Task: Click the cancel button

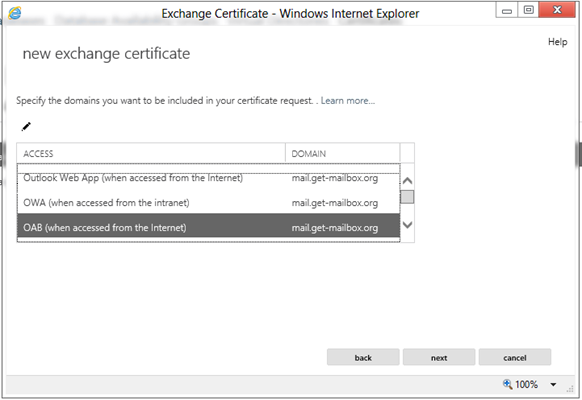Action: [x=514, y=357]
